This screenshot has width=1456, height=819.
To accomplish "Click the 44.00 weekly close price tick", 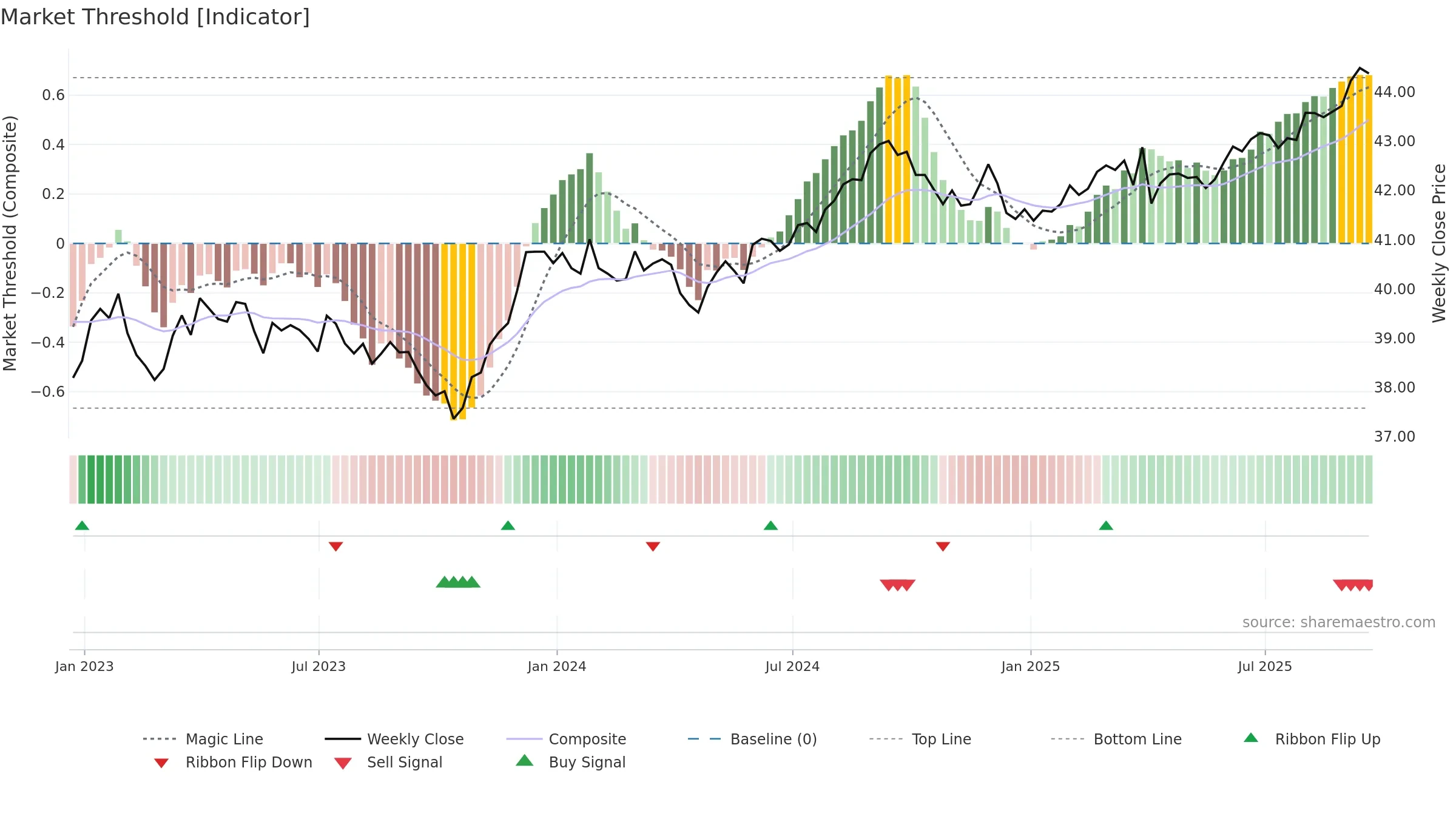I will [1395, 92].
